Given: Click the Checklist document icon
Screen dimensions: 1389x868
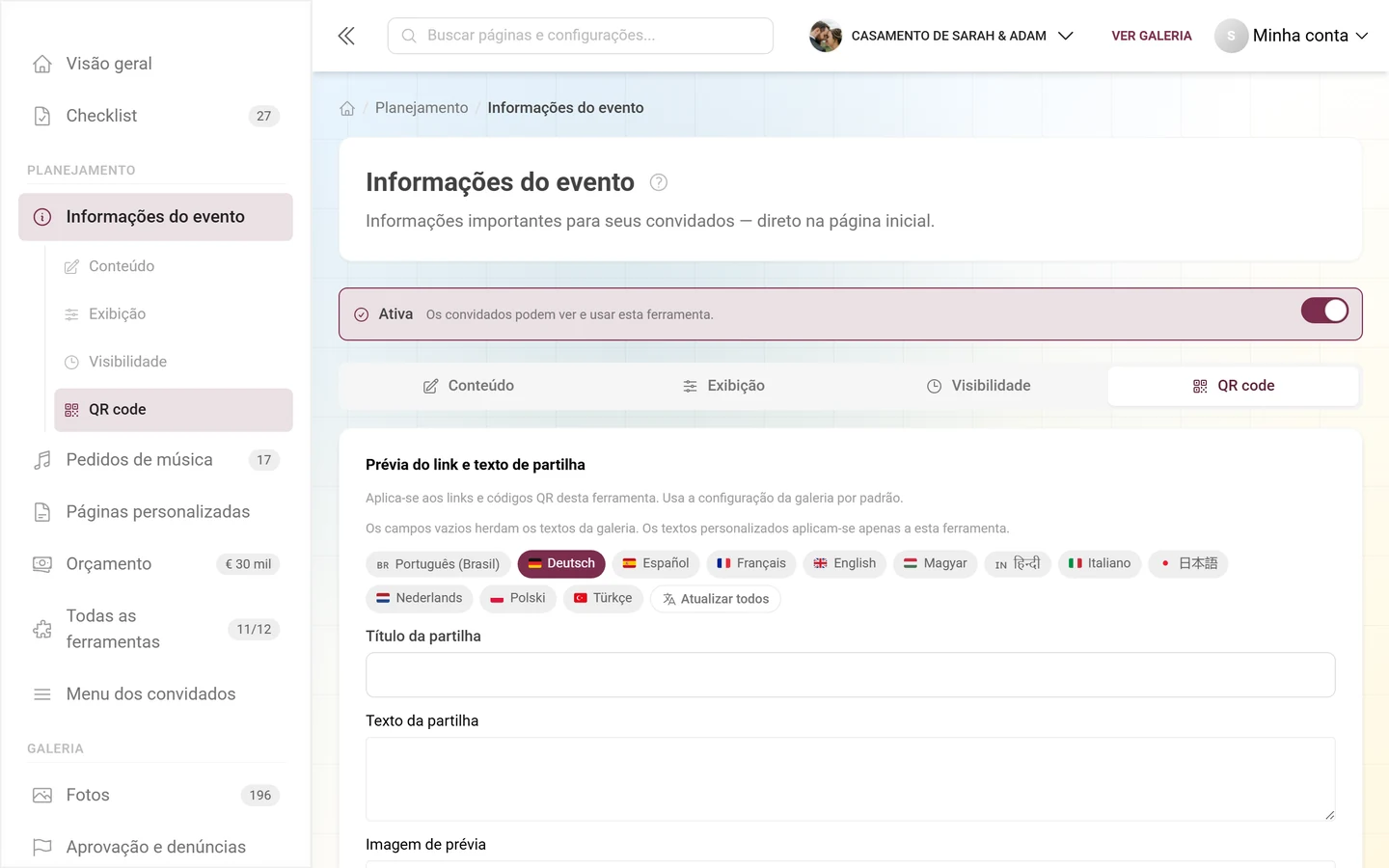Looking at the screenshot, I should pyautogui.click(x=42, y=116).
